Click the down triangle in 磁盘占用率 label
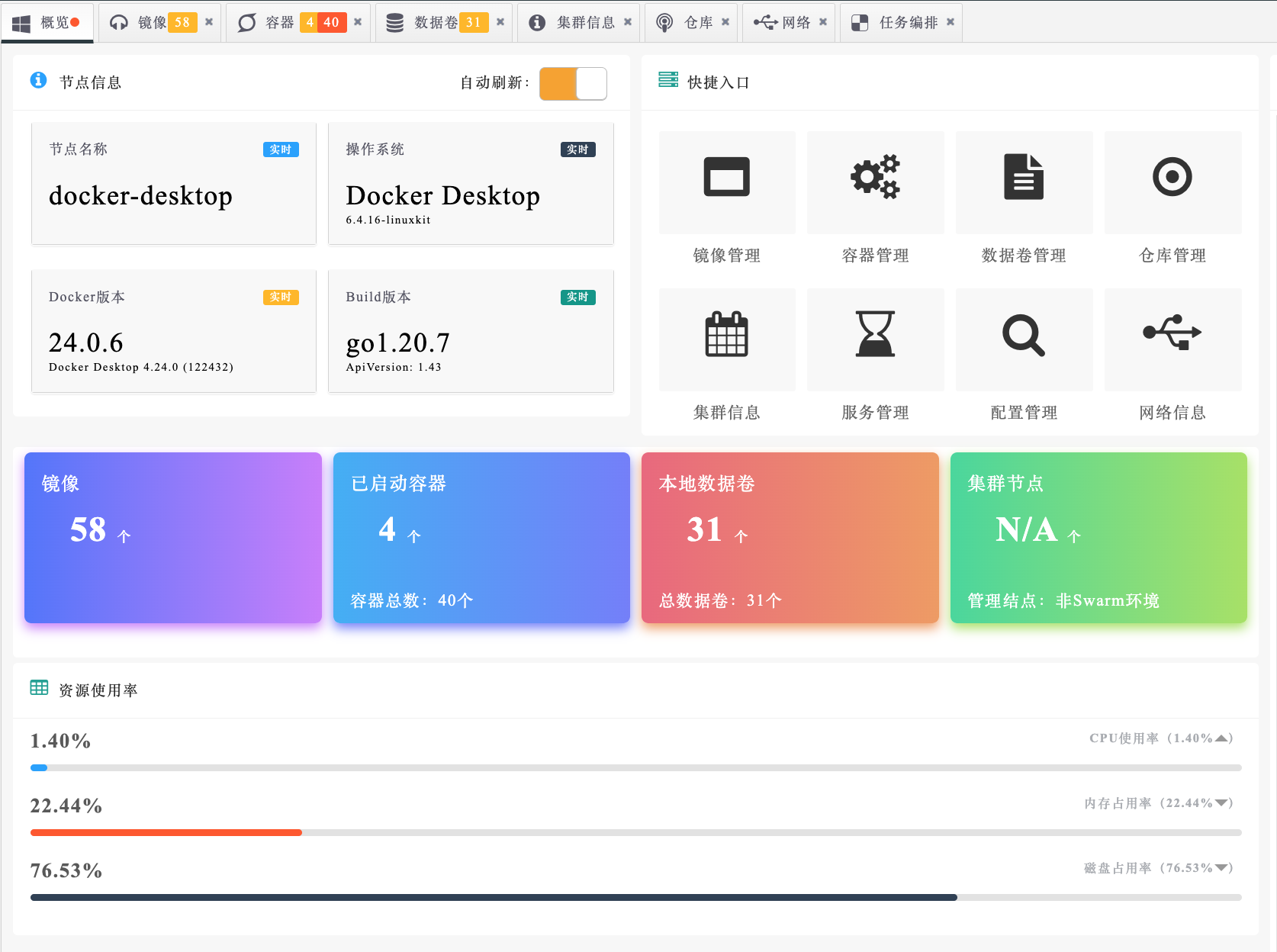The height and width of the screenshot is (952, 1277). click(x=1221, y=867)
